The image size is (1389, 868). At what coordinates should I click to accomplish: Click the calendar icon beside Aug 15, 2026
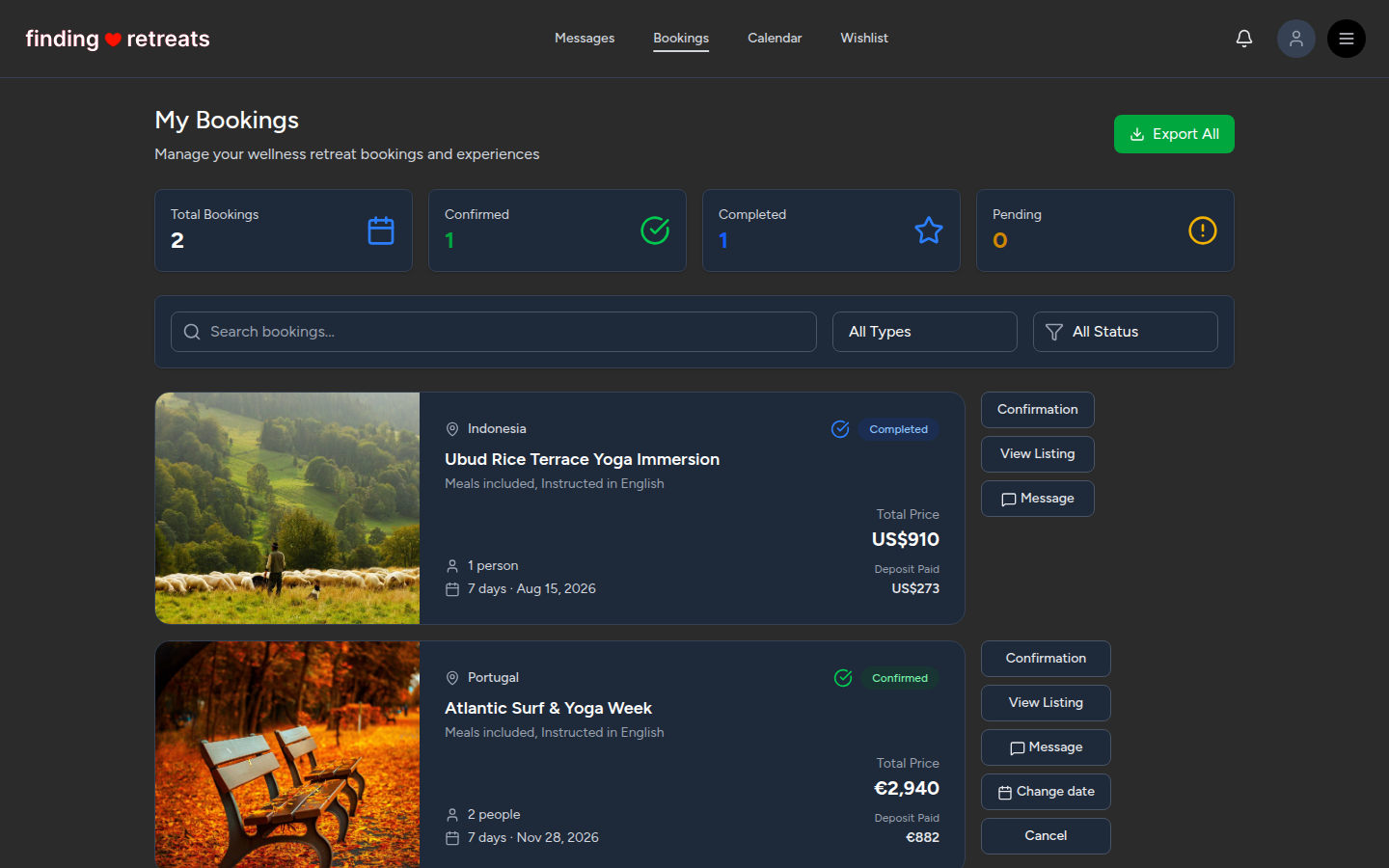[452, 589]
